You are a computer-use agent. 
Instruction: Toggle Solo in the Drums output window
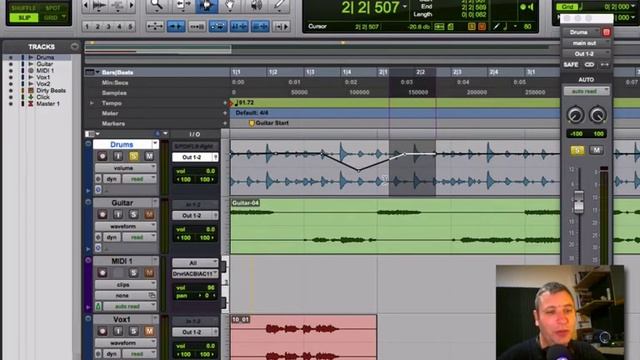(x=577, y=151)
